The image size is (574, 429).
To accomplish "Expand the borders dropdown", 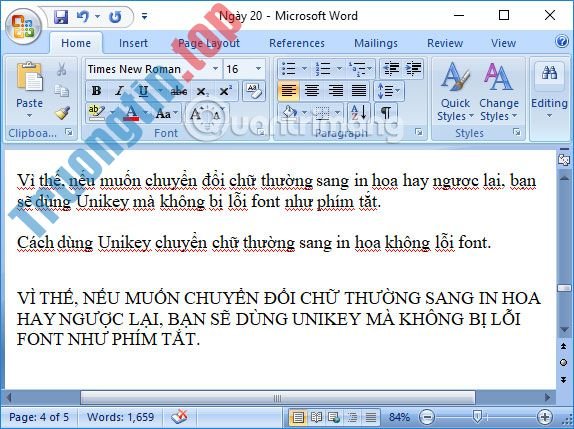I will 337,112.
